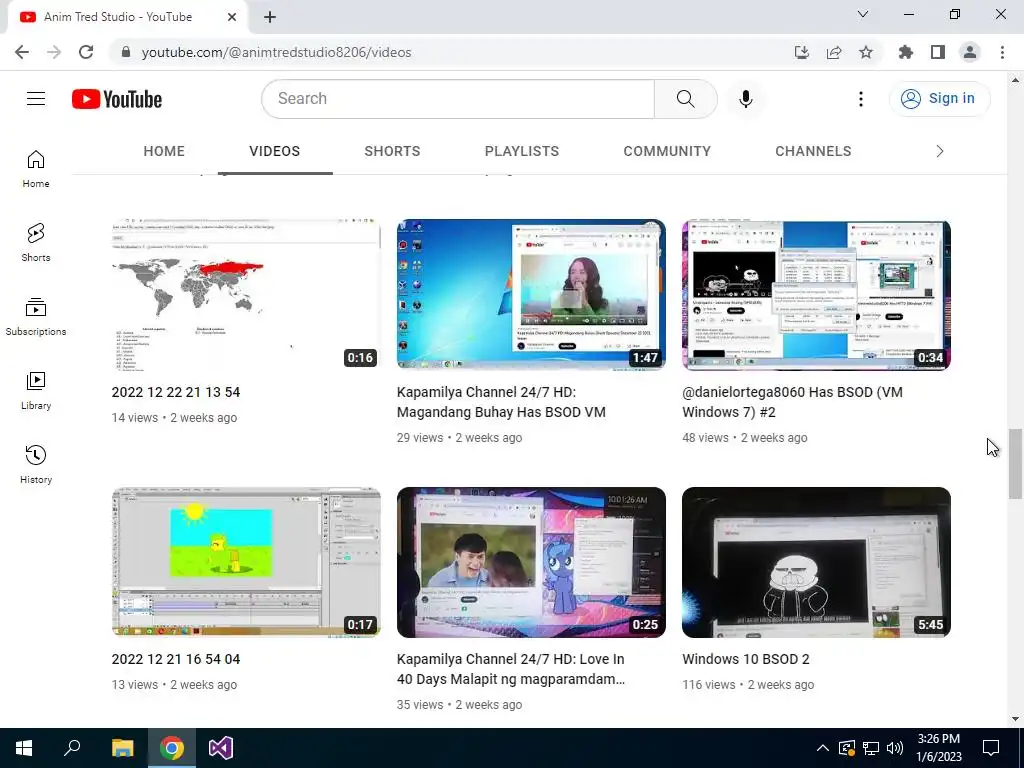The image size is (1024, 768).
Task: Open the Chrome profile avatar
Action: click(970, 52)
